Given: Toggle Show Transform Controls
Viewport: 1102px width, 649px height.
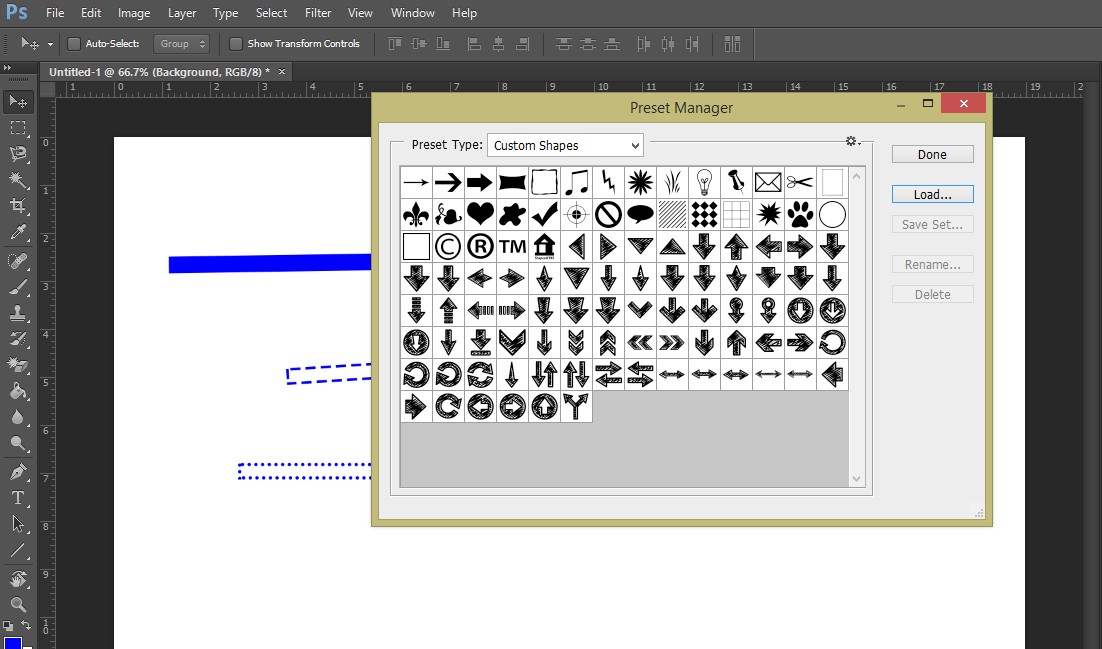Looking at the screenshot, I should (236, 44).
